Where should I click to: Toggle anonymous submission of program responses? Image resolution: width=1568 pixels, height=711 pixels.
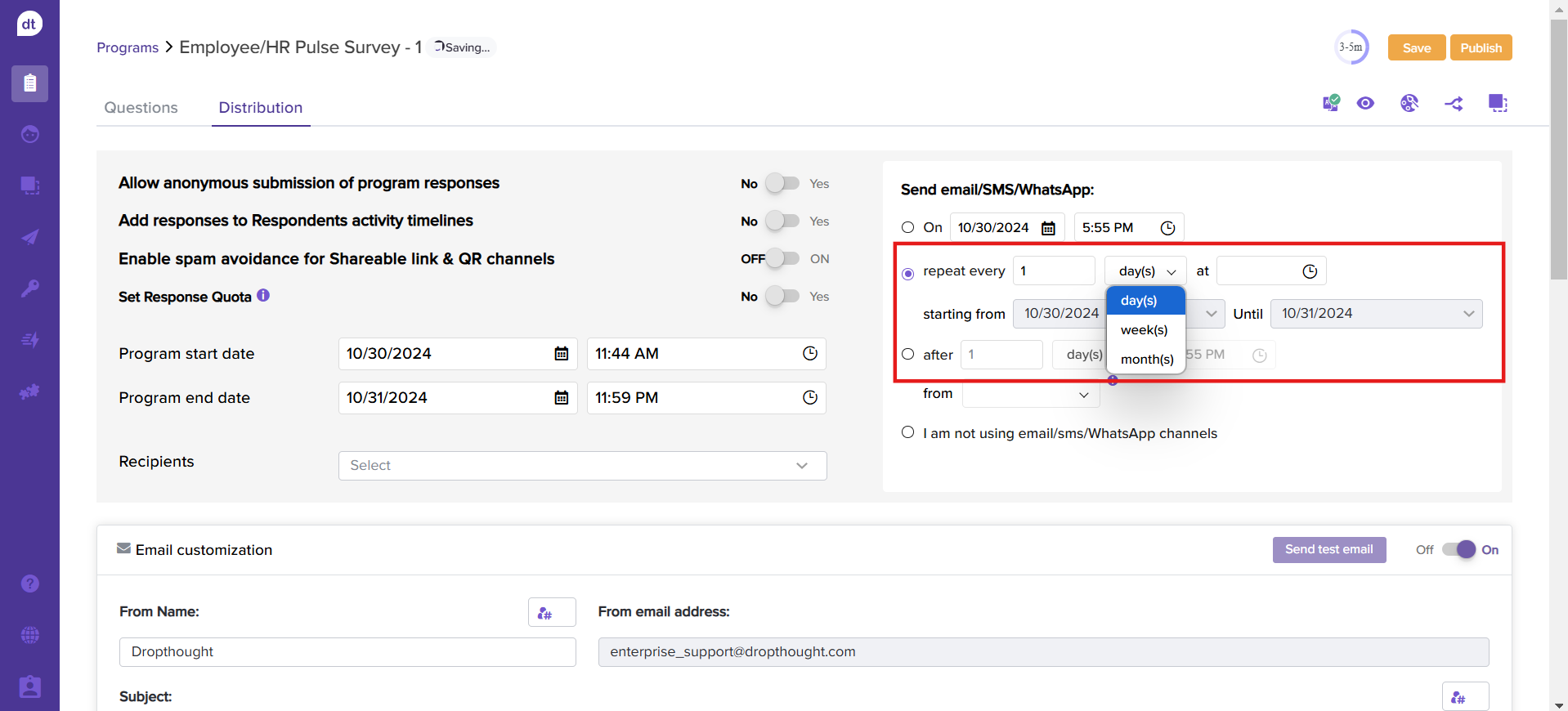tap(782, 184)
